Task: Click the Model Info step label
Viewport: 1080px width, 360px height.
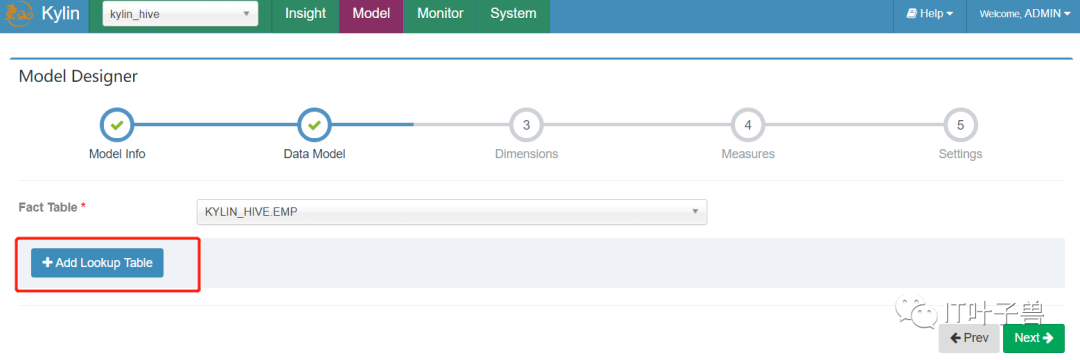Action: click(117, 154)
